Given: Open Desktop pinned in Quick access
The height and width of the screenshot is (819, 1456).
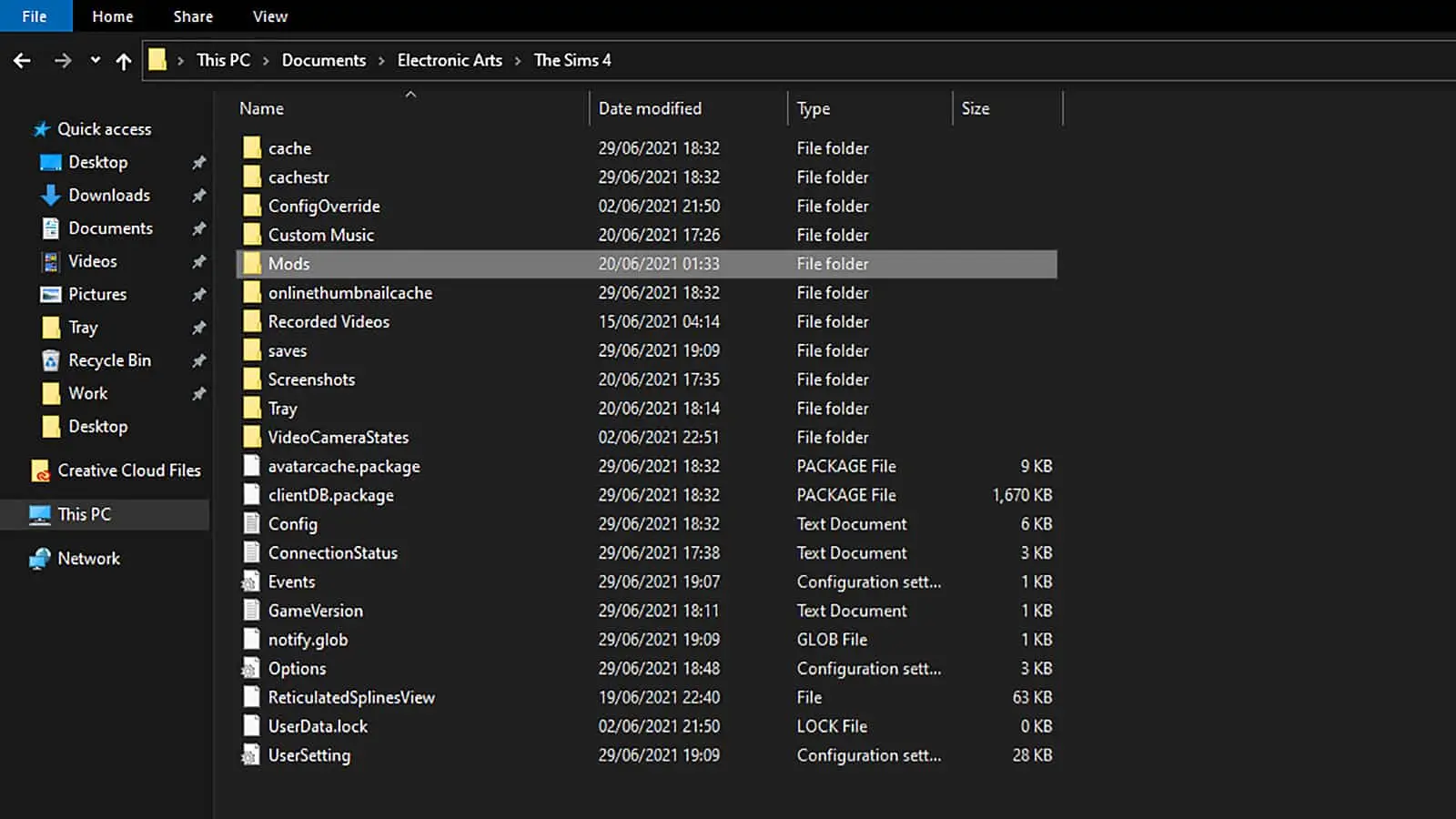Looking at the screenshot, I should coord(97,162).
